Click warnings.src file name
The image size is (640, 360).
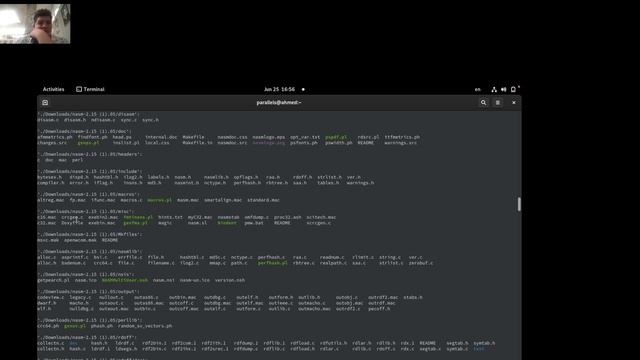point(400,143)
